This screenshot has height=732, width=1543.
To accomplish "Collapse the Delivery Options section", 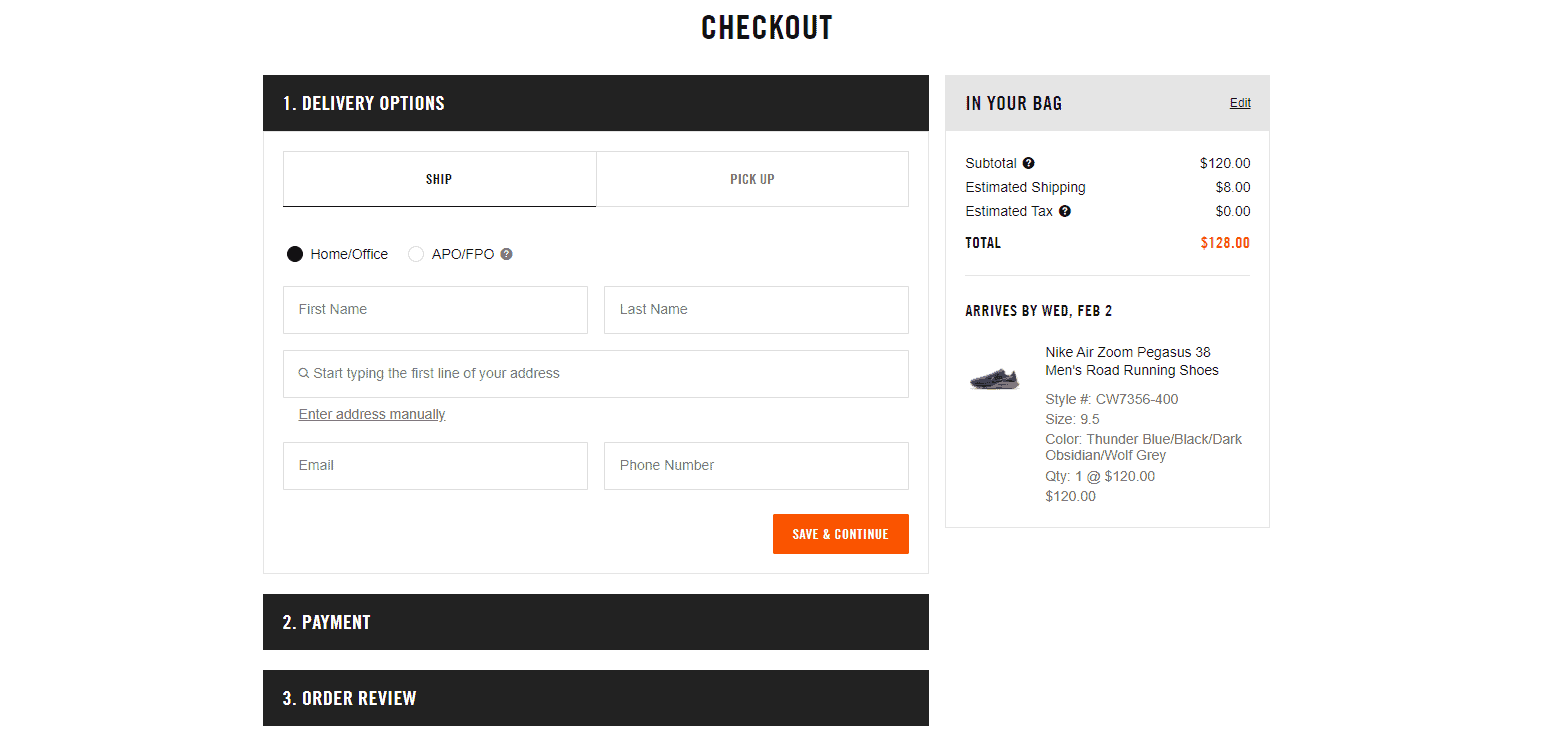I will click(x=595, y=103).
